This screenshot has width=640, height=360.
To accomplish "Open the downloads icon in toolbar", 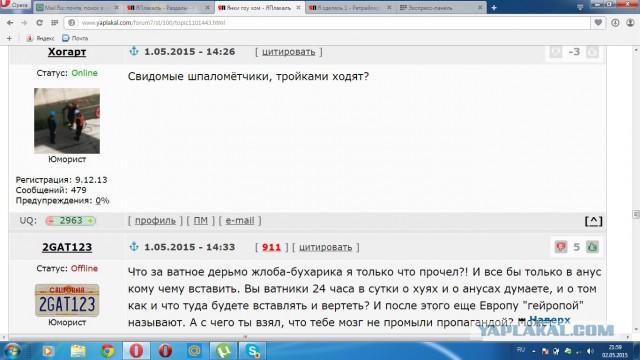I will tap(615, 23).
